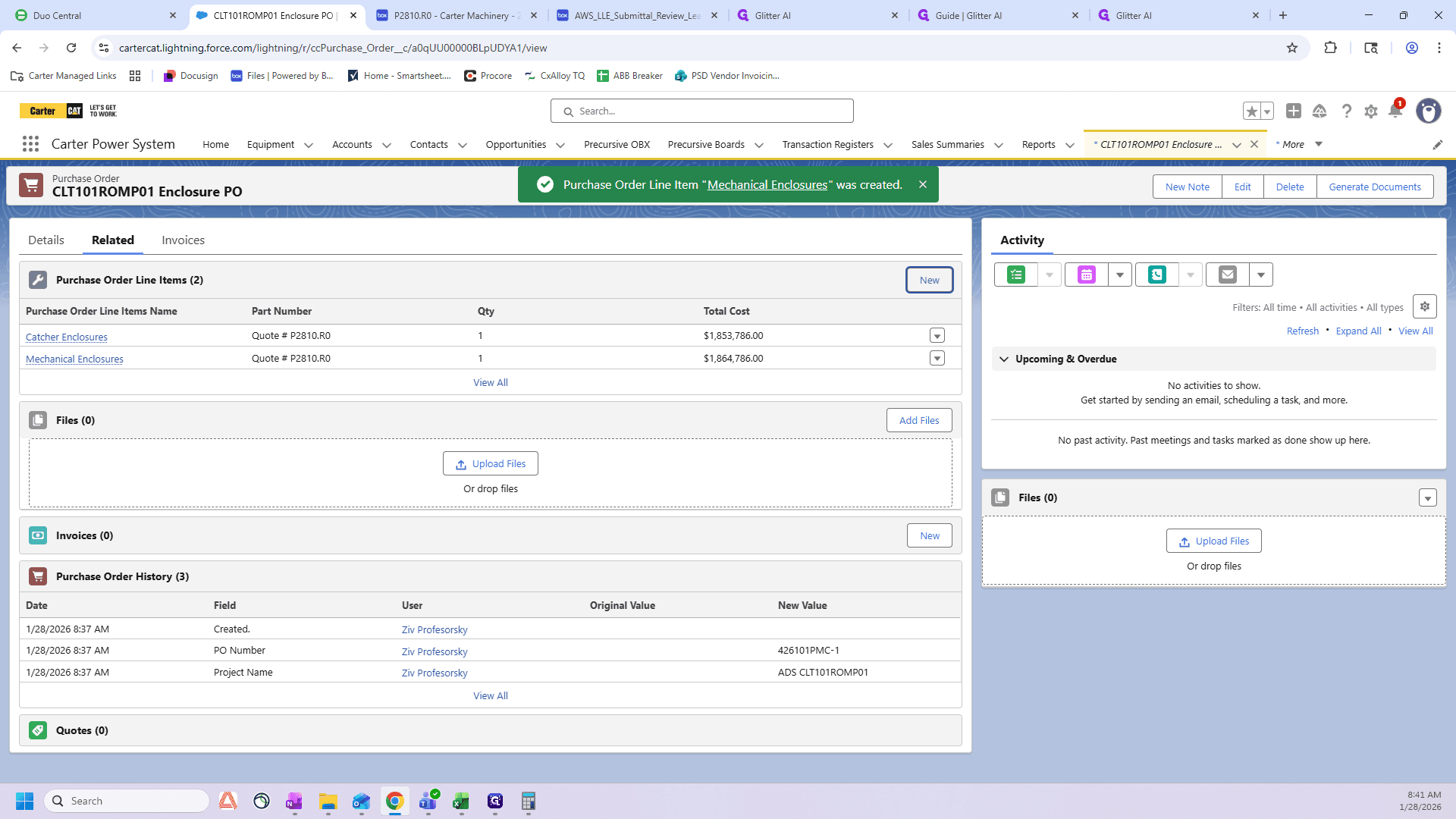Switch to the Invoices tab
The image size is (1456, 819).
pos(183,240)
